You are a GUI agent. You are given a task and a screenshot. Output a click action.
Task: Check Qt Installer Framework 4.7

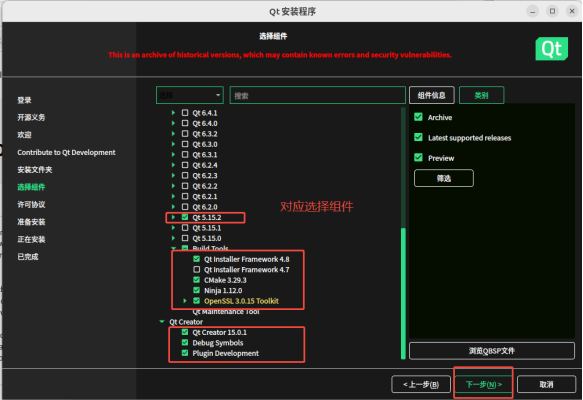[197, 269]
